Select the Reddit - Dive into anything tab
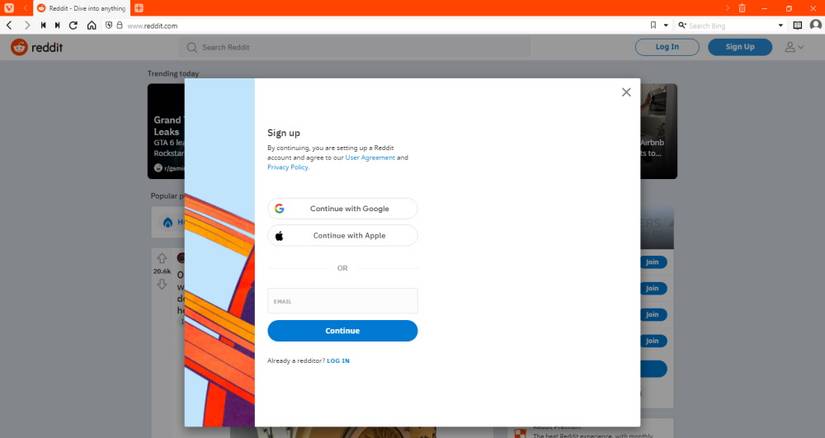Image resolution: width=825 pixels, height=438 pixels. point(82,8)
